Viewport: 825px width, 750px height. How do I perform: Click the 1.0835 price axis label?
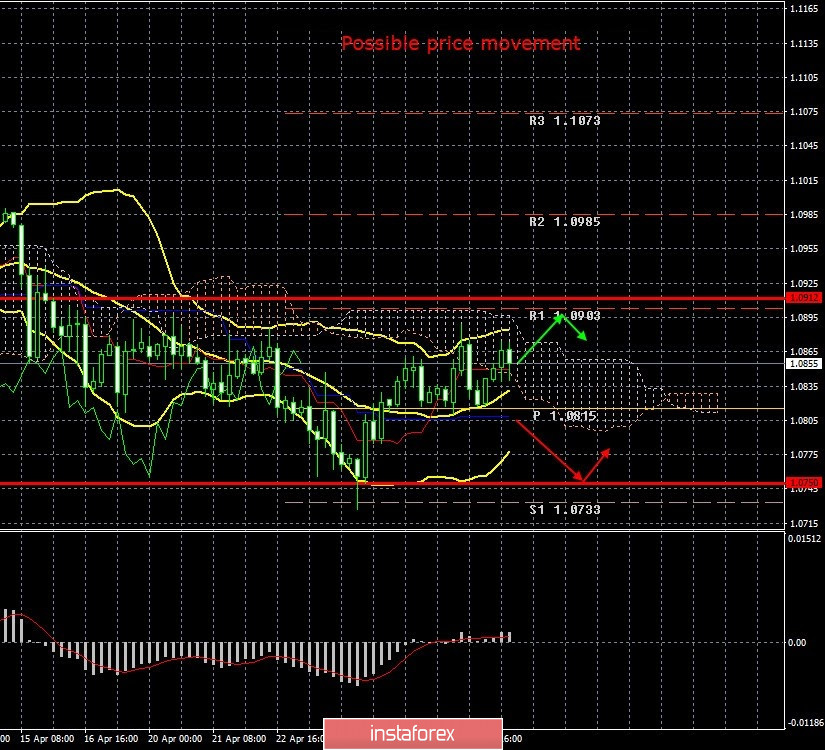click(804, 387)
